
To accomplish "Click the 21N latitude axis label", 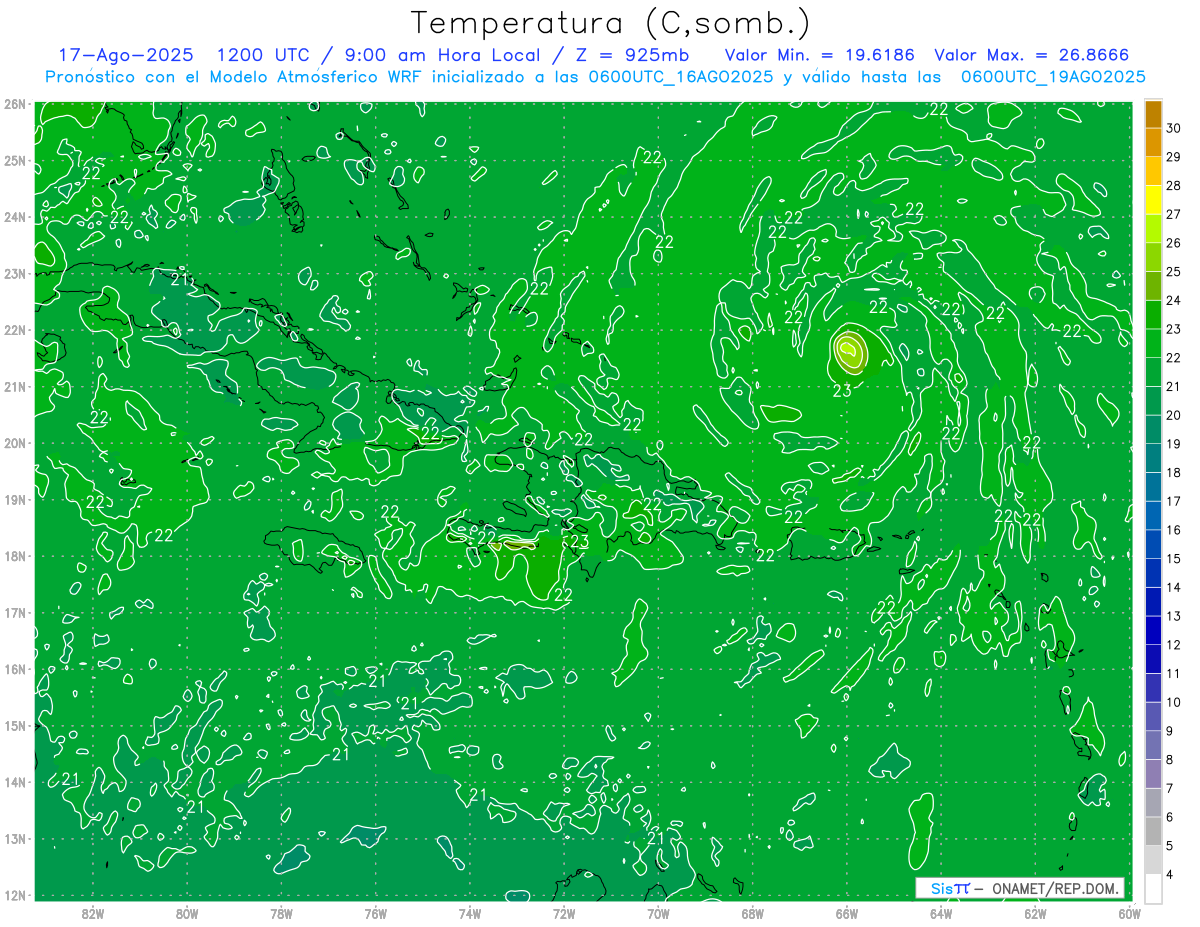I will (14, 387).
